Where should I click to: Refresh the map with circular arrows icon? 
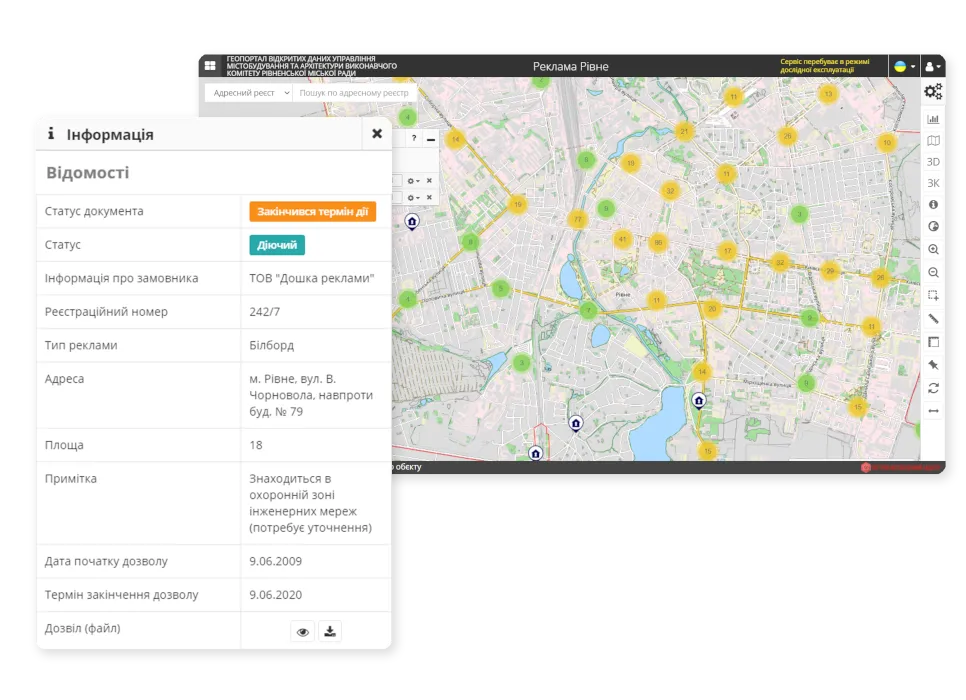point(933,388)
